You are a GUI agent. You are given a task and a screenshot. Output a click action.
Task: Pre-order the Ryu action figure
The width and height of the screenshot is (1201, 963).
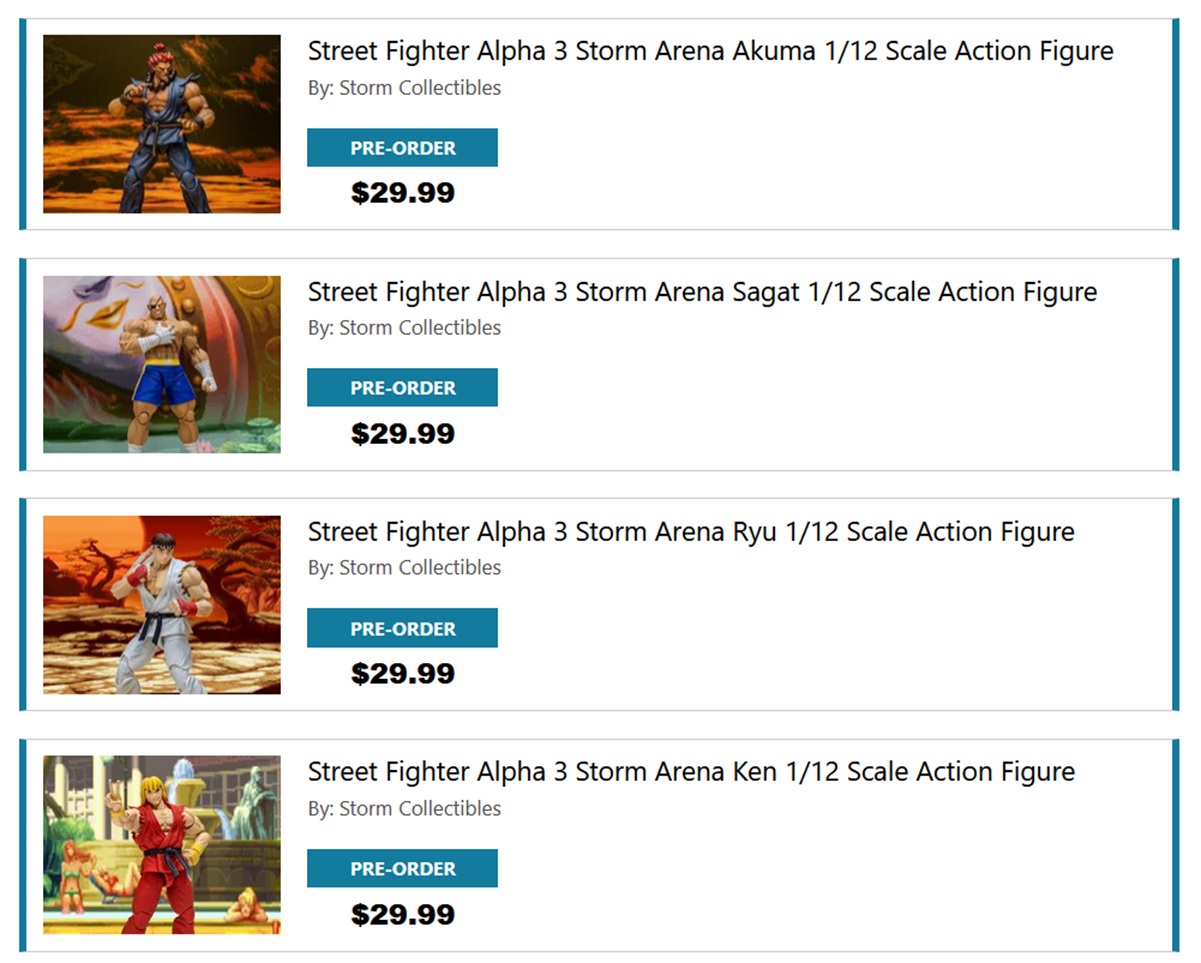(402, 628)
